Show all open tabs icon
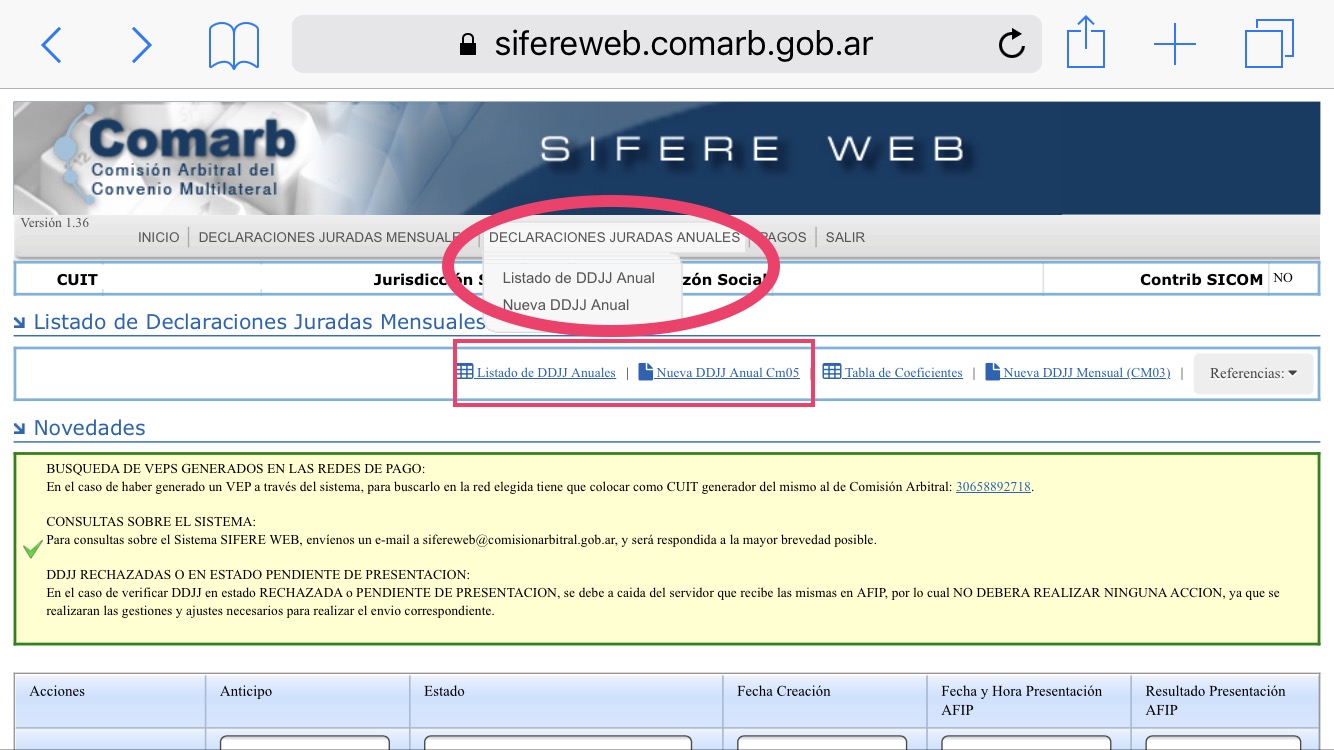The height and width of the screenshot is (750, 1334). 1269,45
